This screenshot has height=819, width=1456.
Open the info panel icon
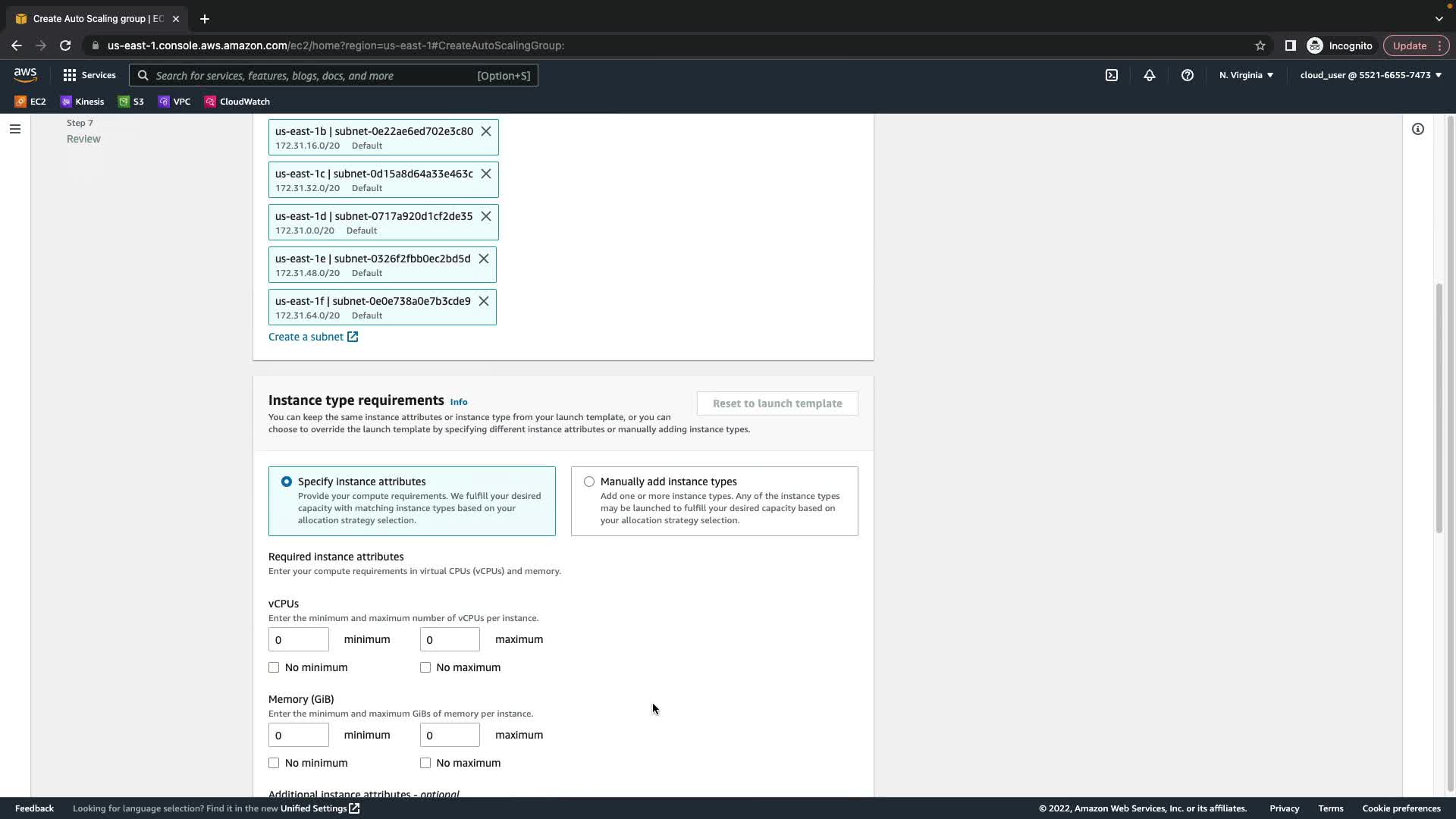(1417, 129)
